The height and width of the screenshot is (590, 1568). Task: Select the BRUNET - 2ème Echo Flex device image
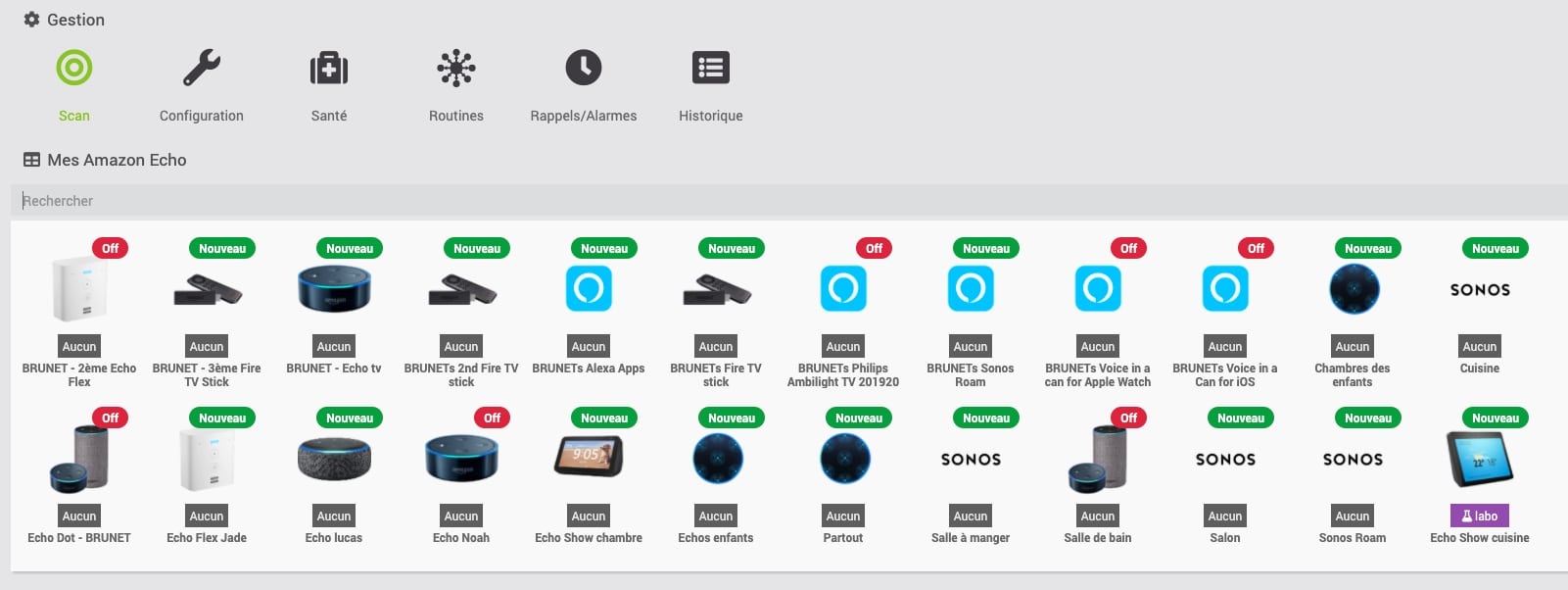pos(79,289)
